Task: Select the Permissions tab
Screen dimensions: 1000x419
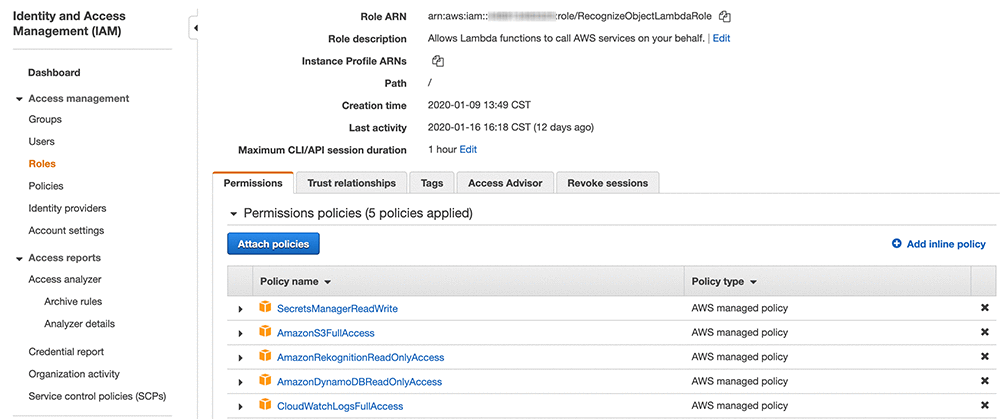Action: [253, 183]
